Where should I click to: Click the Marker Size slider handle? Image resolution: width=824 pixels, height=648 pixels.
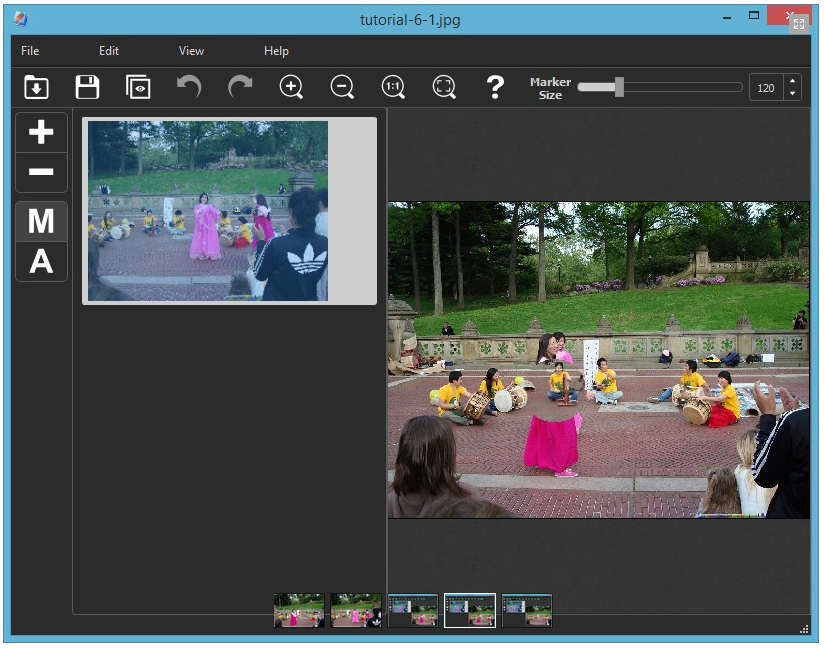619,88
